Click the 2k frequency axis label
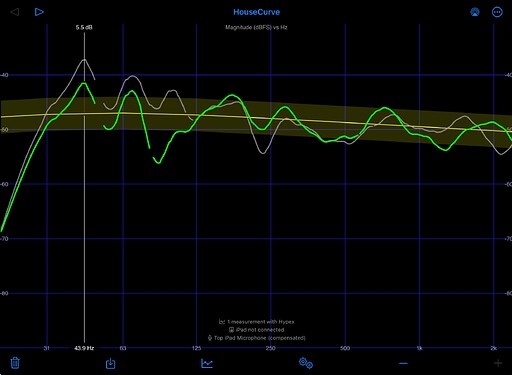 click(494, 348)
